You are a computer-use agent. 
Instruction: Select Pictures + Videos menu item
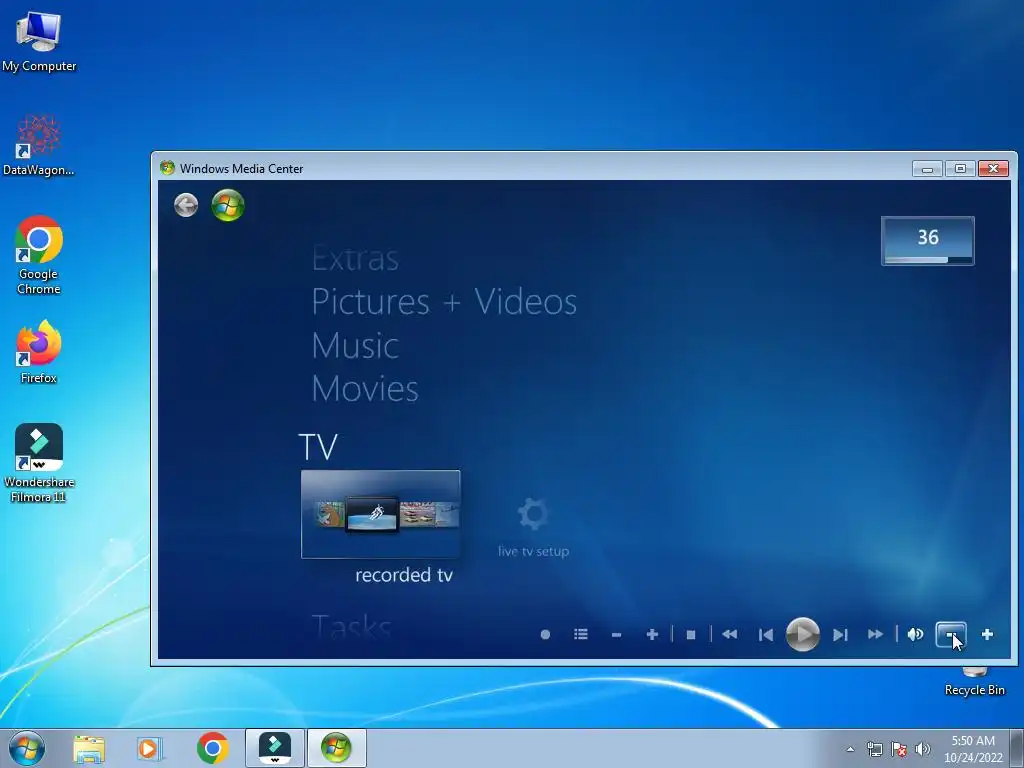[444, 302]
